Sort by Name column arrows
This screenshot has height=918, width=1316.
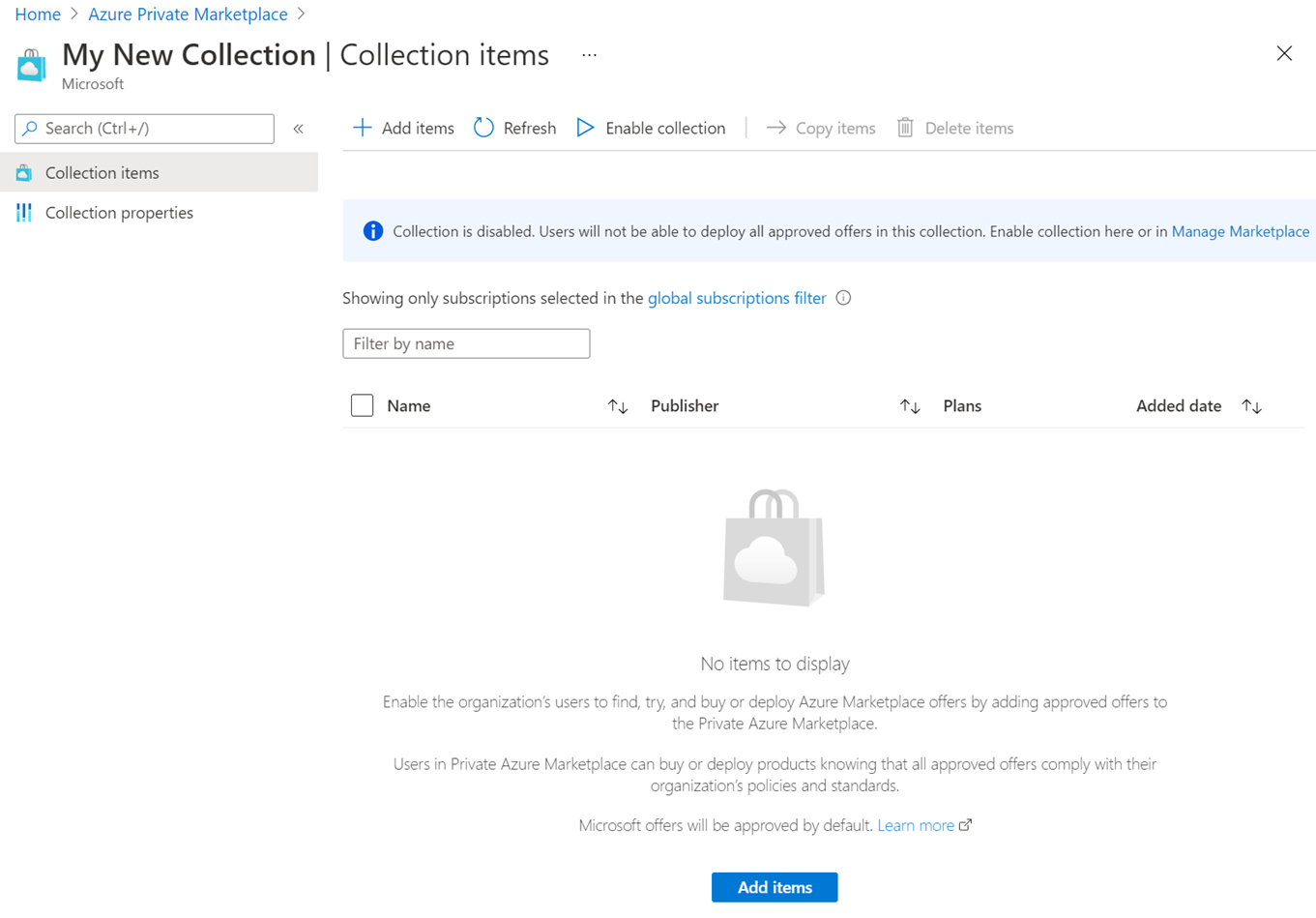pyautogui.click(x=618, y=406)
